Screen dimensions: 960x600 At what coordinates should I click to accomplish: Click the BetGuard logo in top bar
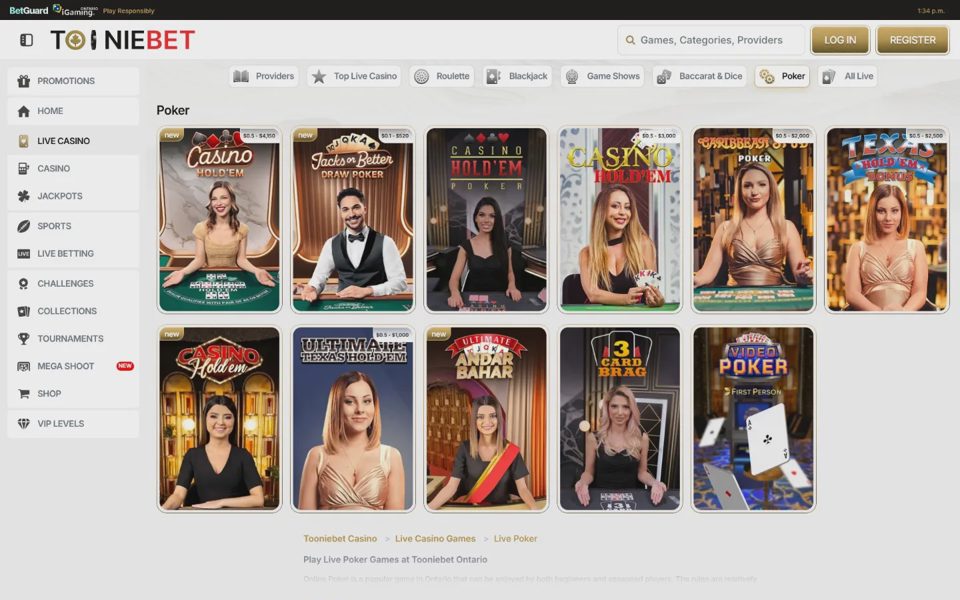pos(29,10)
